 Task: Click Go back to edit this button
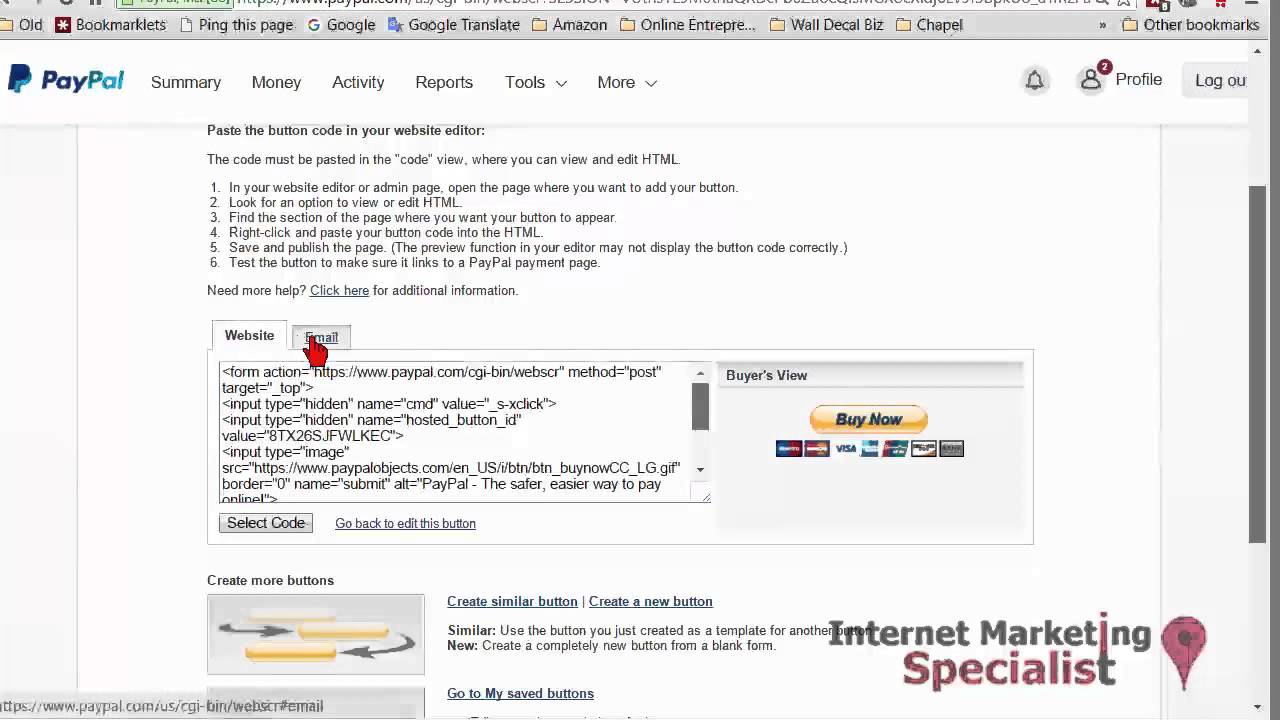click(405, 523)
